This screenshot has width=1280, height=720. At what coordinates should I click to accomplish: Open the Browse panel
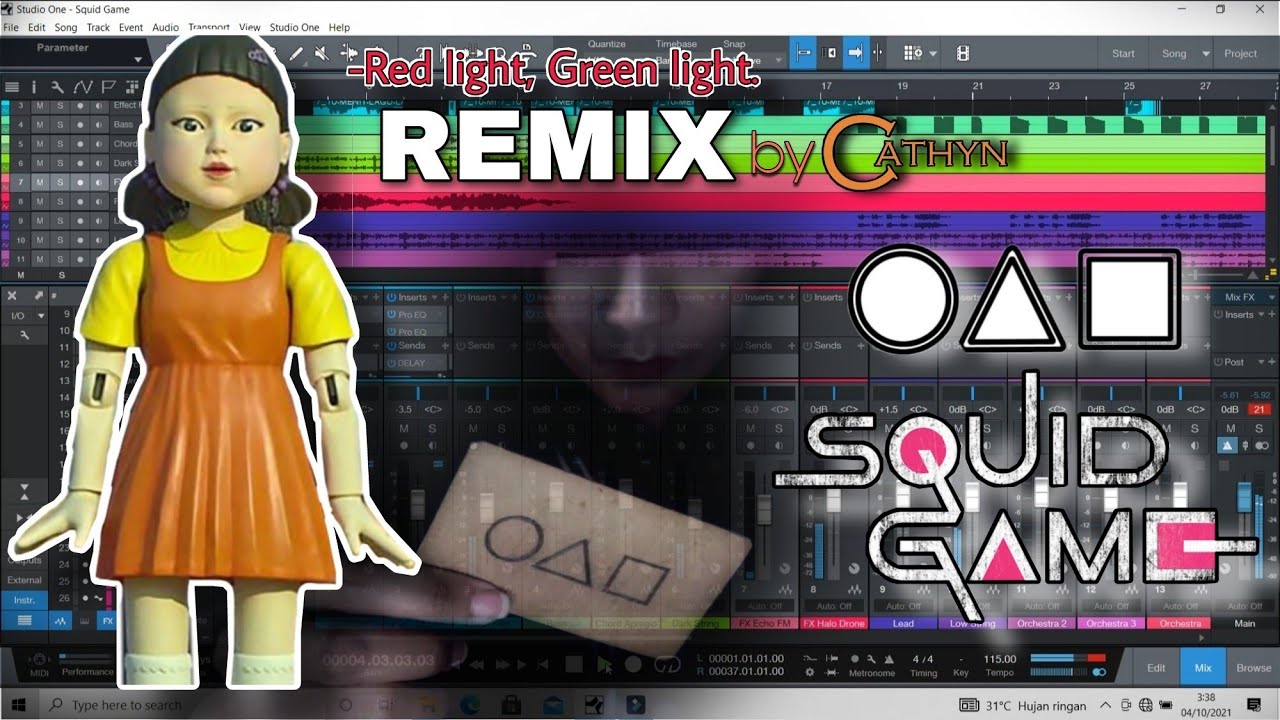tap(1254, 667)
